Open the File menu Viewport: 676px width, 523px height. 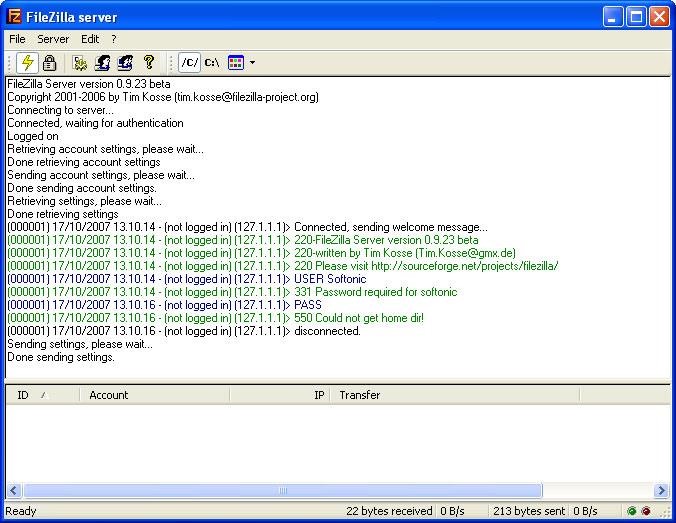tap(17, 39)
